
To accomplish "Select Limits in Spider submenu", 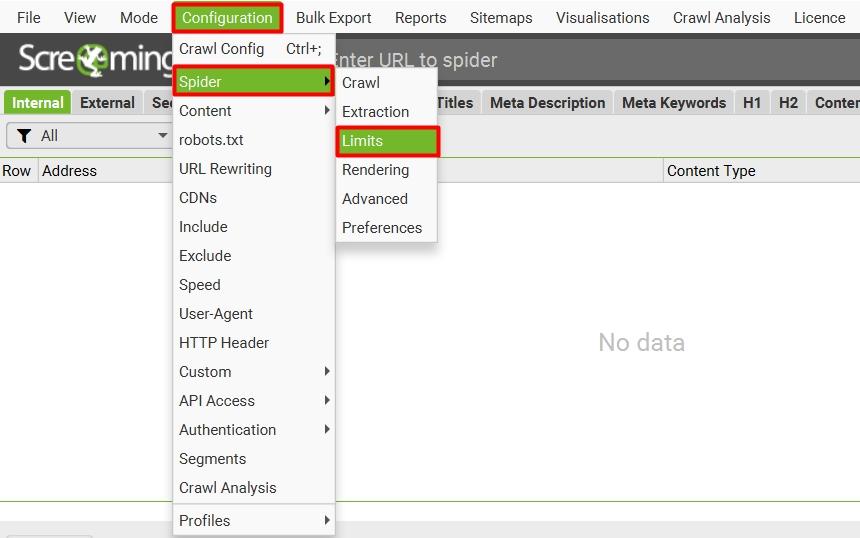I will (x=387, y=141).
